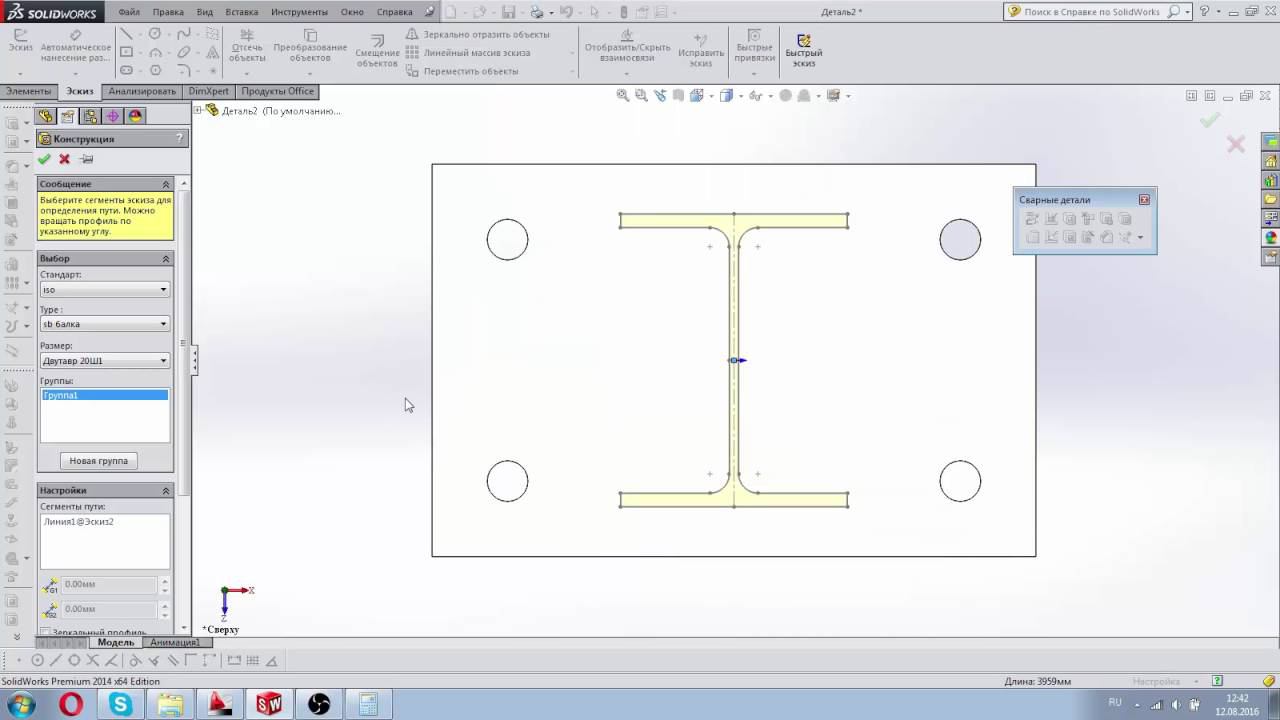This screenshot has height=720, width=1280.
Task: Switch to the Элементы tab
Action: [28, 91]
